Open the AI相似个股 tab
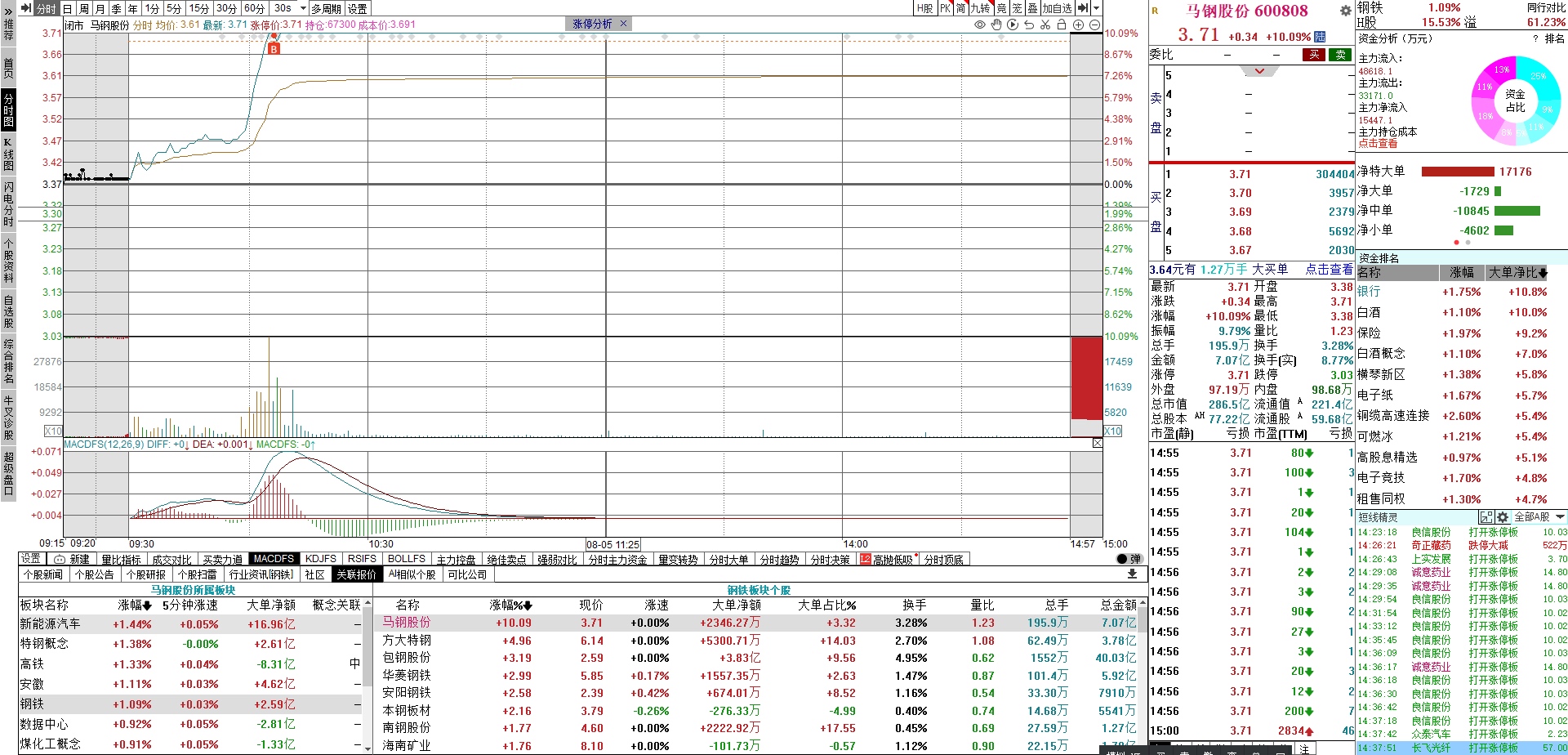 (x=412, y=574)
